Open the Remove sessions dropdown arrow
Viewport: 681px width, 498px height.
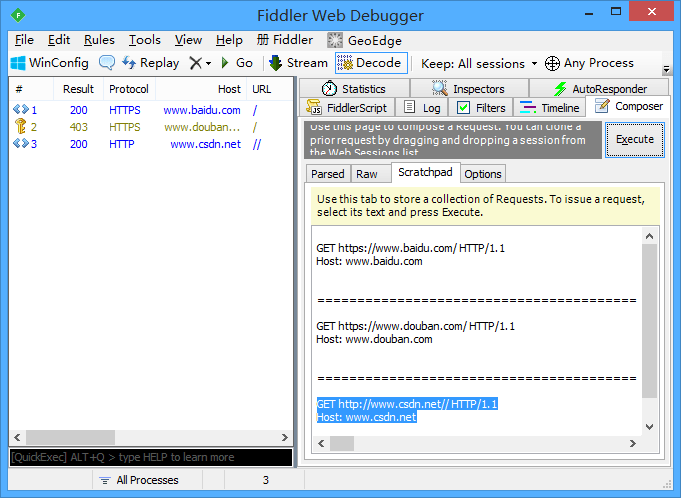pos(208,64)
